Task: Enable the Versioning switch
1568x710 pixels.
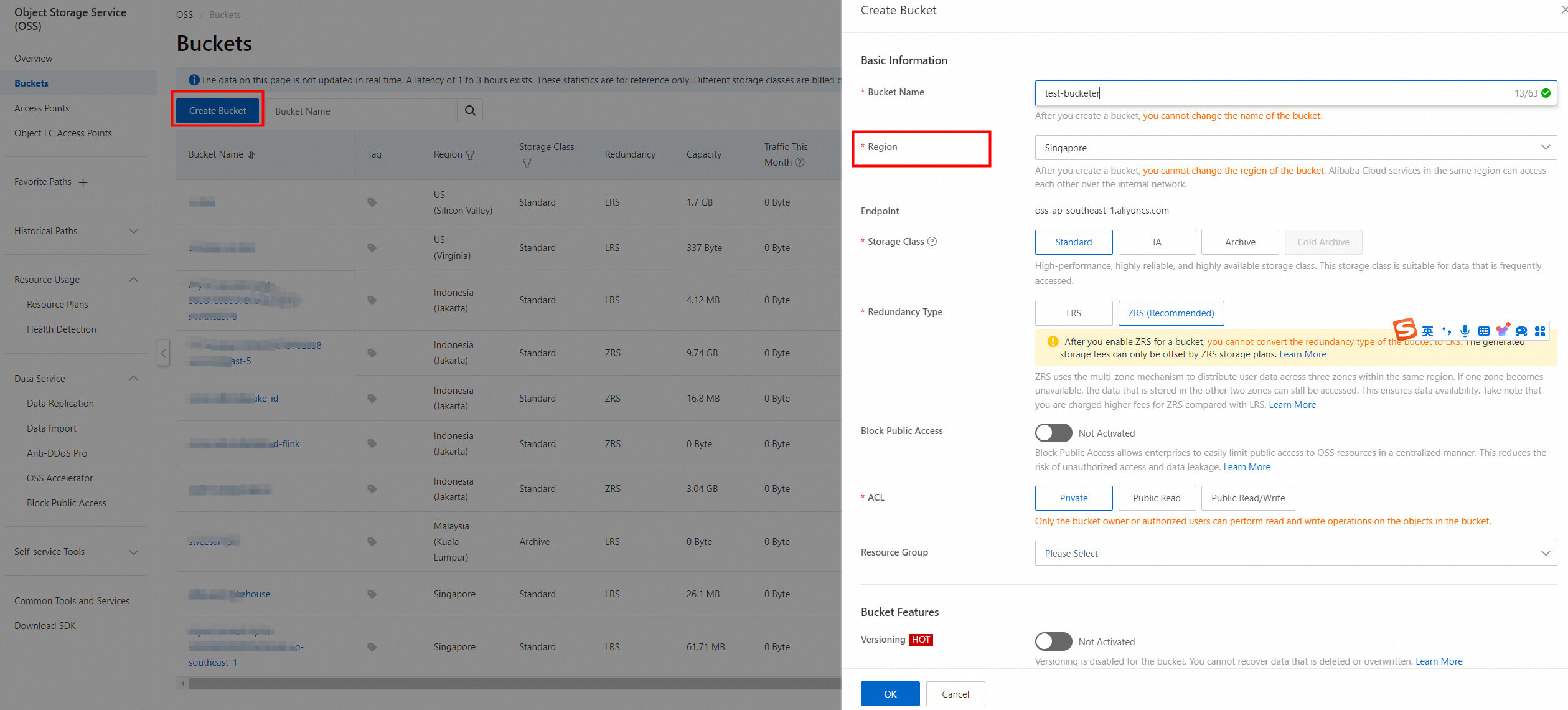Action: 1053,641
